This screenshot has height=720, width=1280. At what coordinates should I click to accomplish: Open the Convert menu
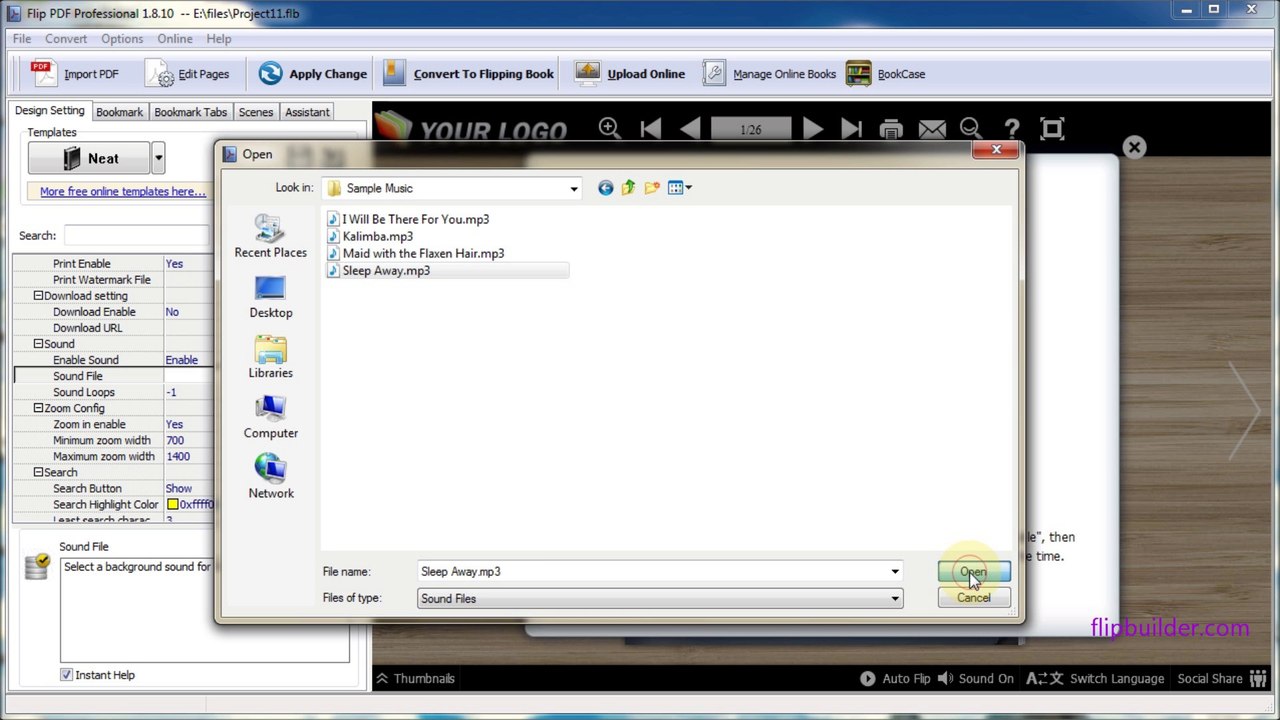[x=66, y=39]
